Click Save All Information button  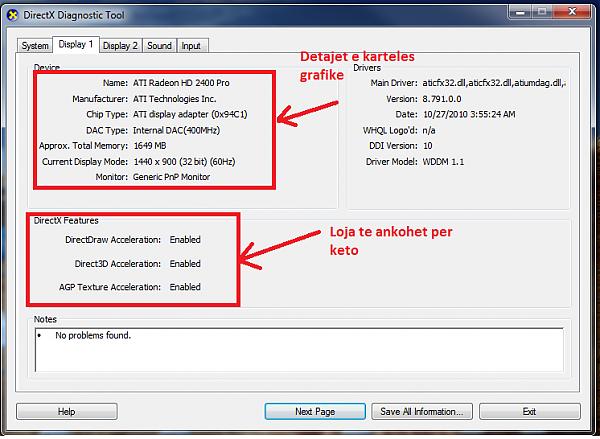point(422,411)
